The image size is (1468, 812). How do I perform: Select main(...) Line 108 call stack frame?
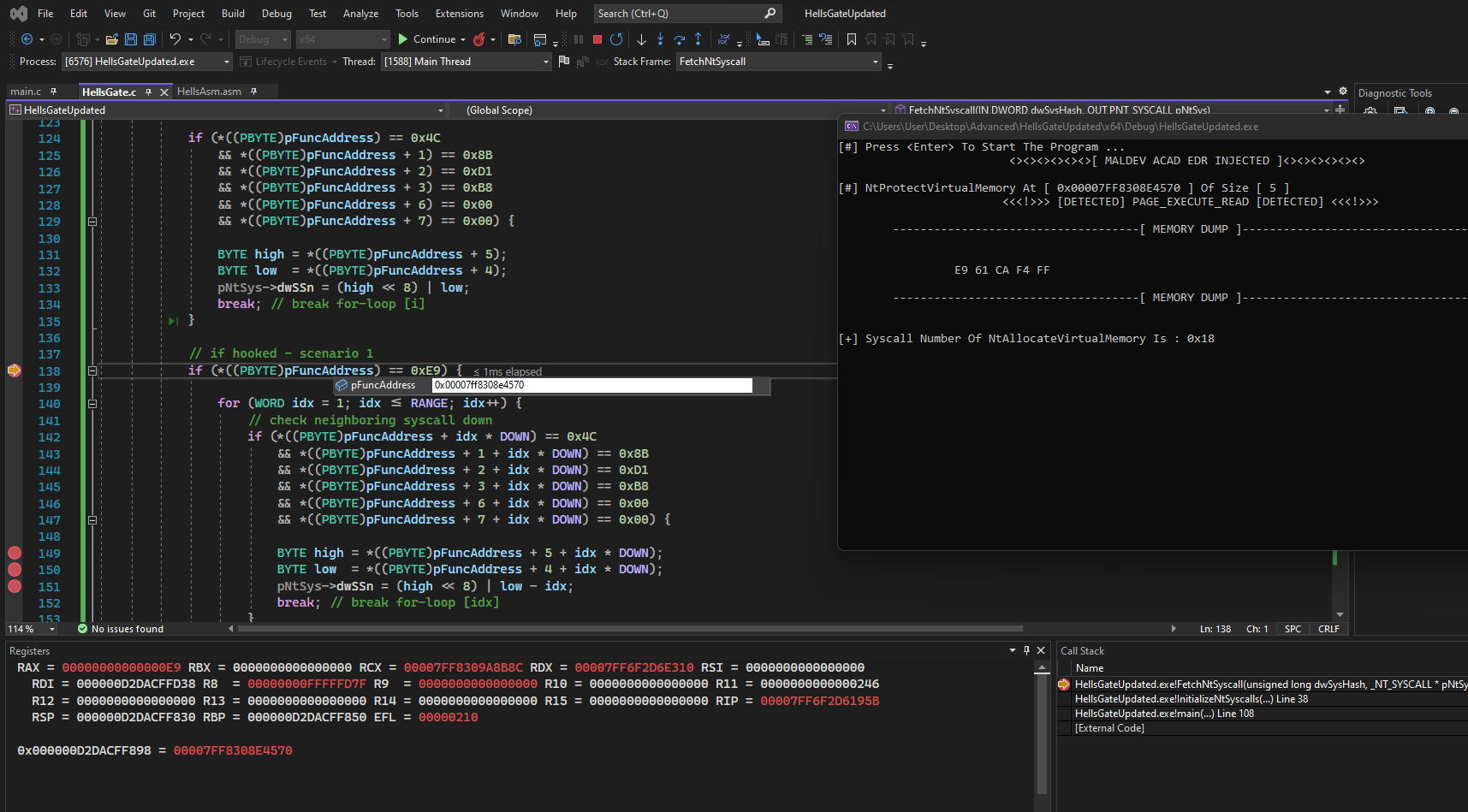[1164, 714]
